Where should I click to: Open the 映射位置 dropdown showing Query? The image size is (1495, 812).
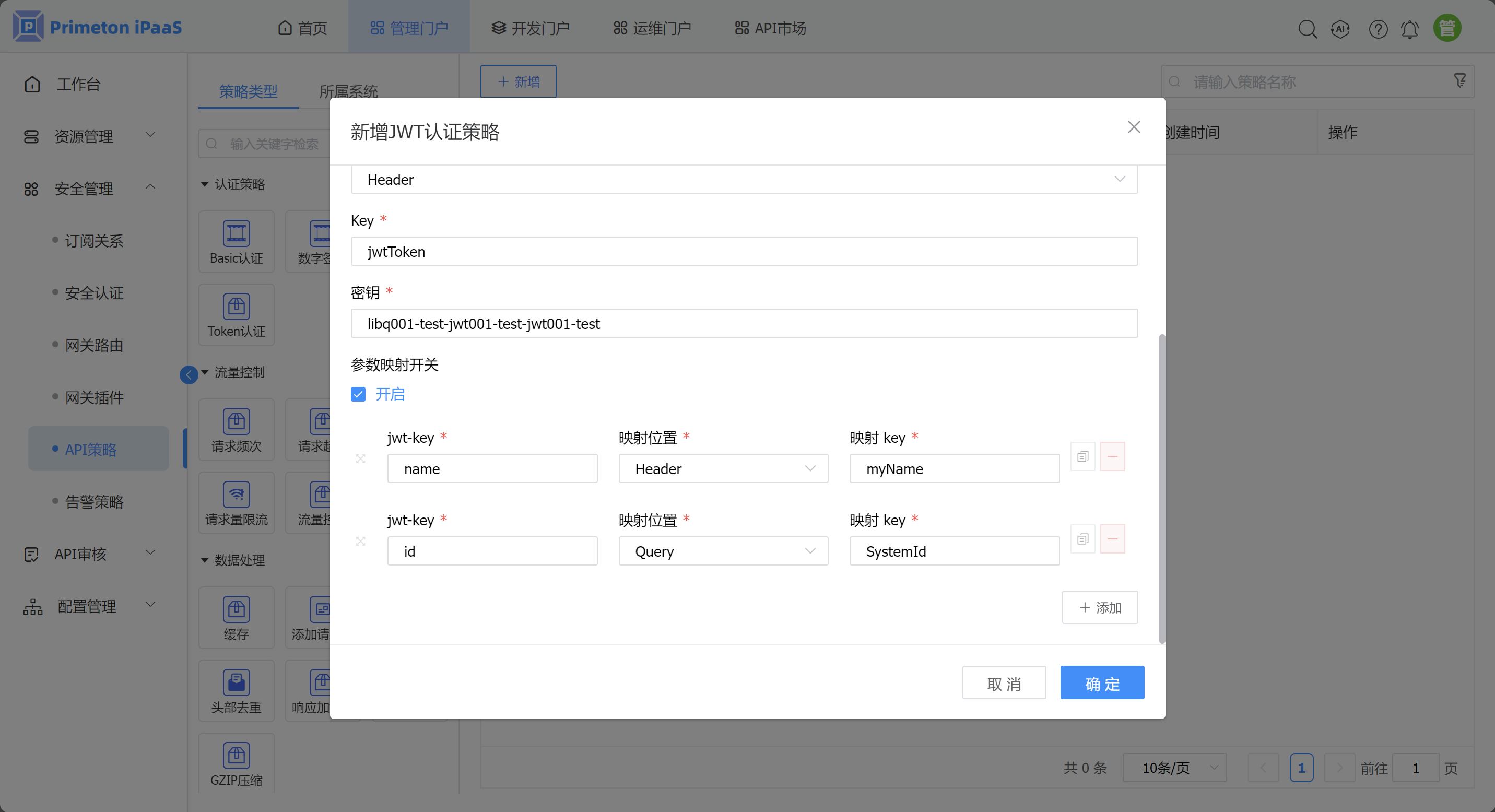coord(723,551)
